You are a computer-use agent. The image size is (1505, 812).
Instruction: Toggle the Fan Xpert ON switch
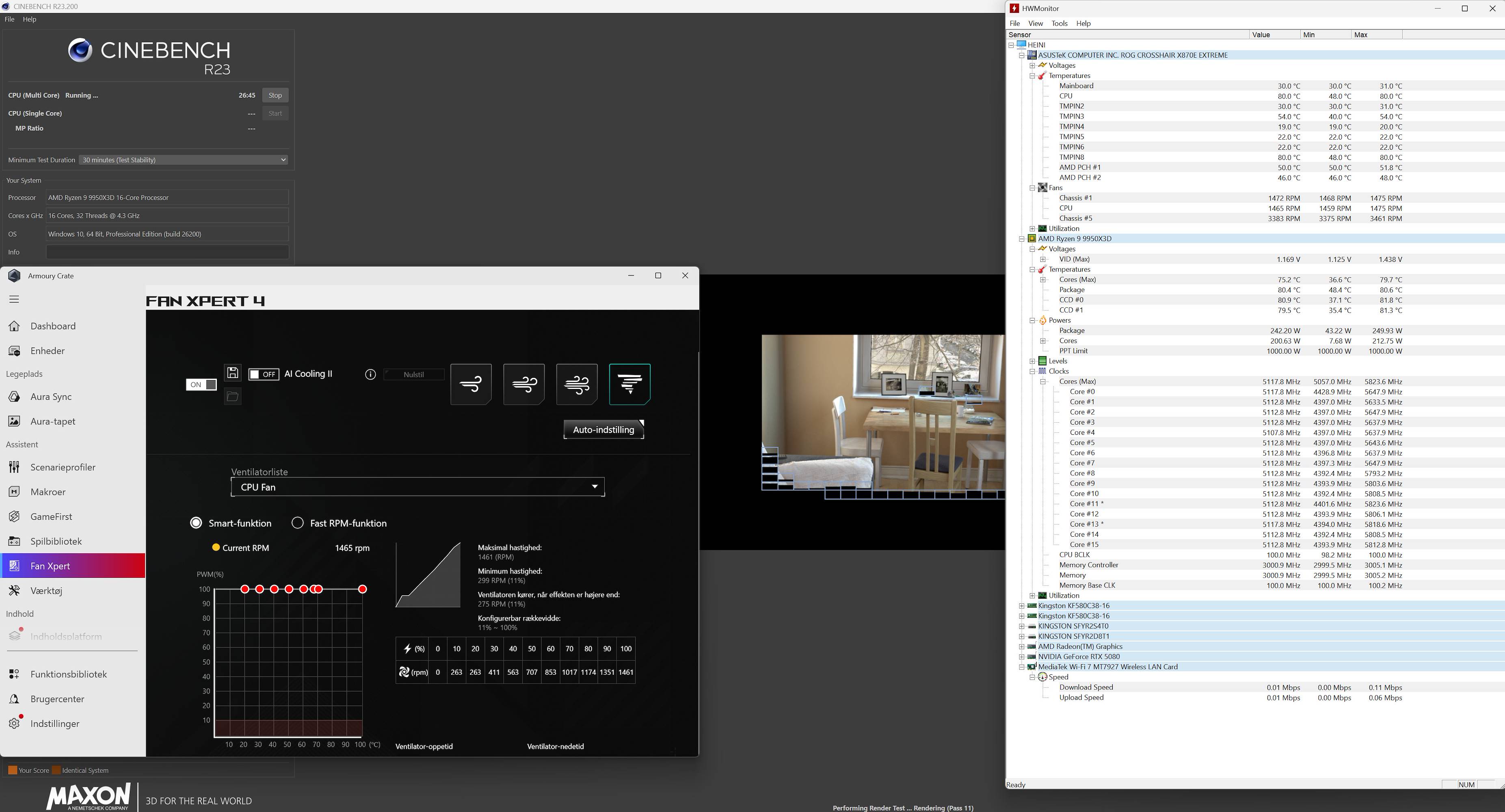tap(201, 384)
